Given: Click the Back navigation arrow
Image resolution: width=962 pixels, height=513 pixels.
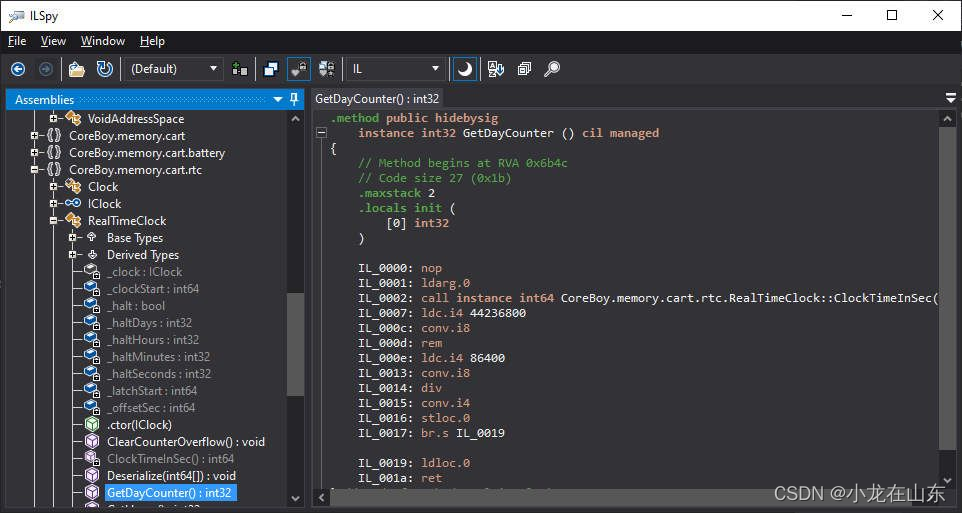Looking at the screenshot, I should [x=18, y=69].
